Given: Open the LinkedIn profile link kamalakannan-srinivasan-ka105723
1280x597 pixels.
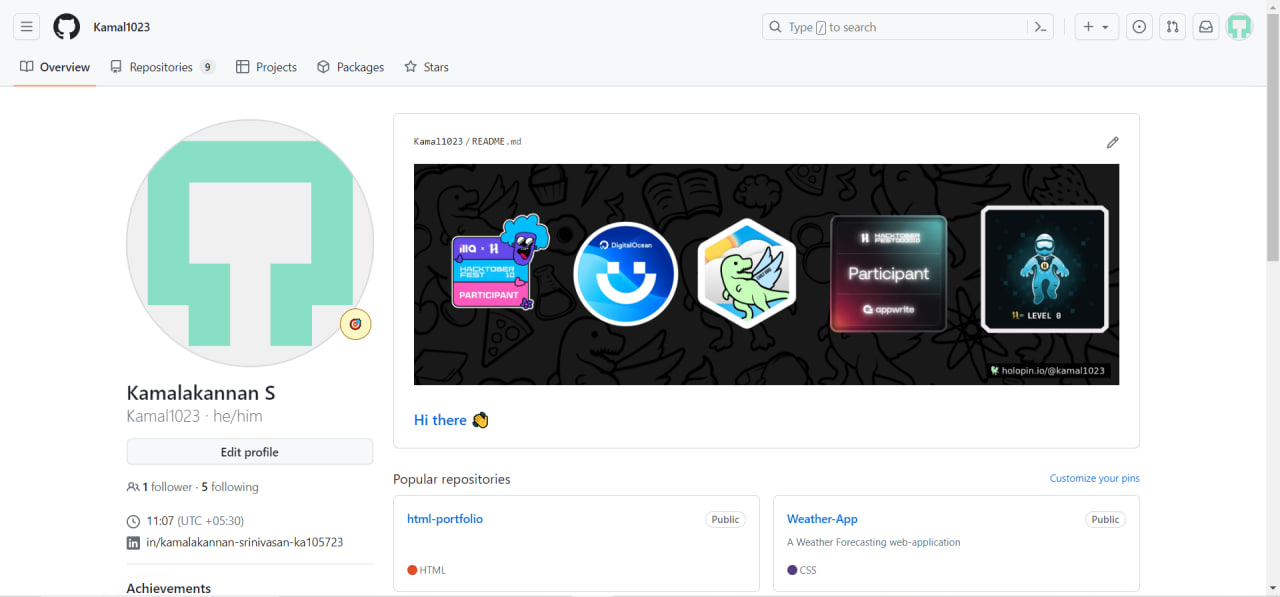Looking at the screenshot, I should 245,542.
